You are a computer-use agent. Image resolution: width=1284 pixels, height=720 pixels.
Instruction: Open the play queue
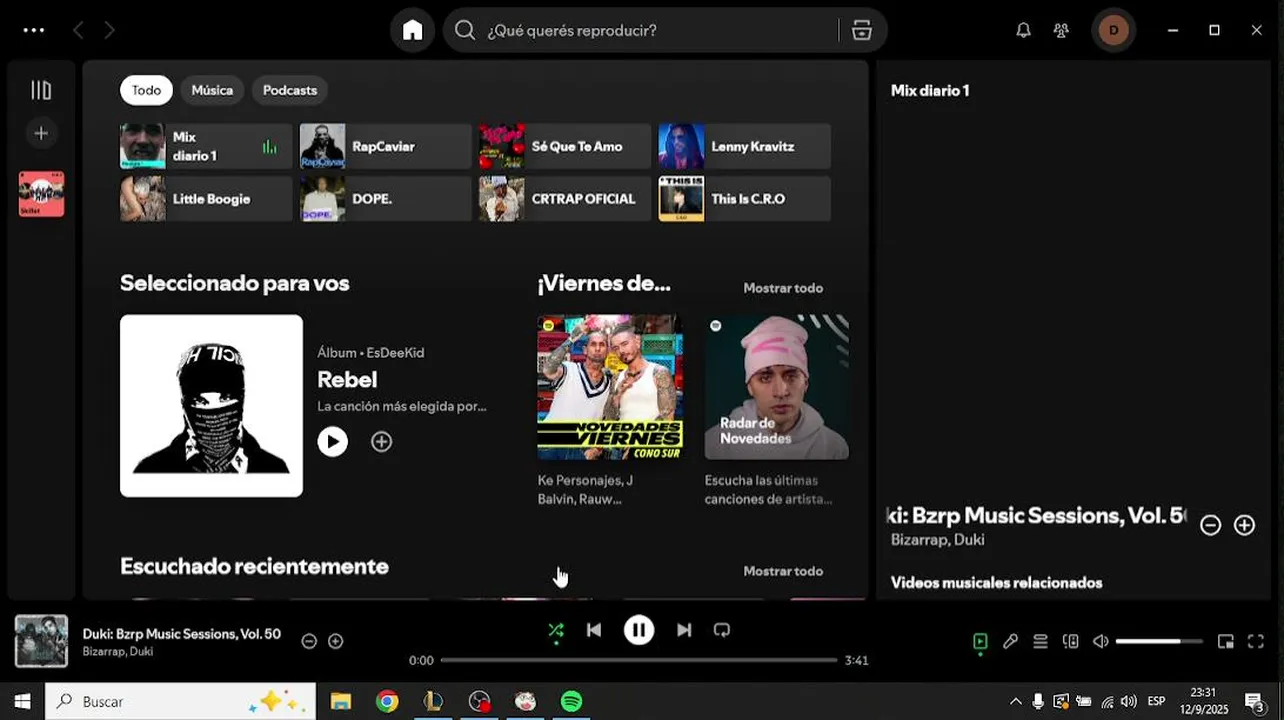tap(1040, 641)
